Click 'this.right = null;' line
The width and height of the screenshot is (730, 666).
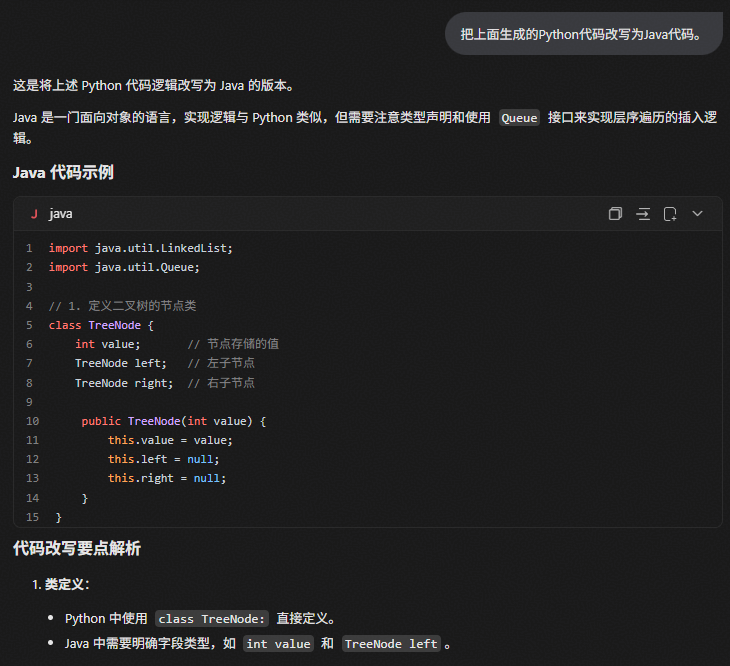(167, 478)
